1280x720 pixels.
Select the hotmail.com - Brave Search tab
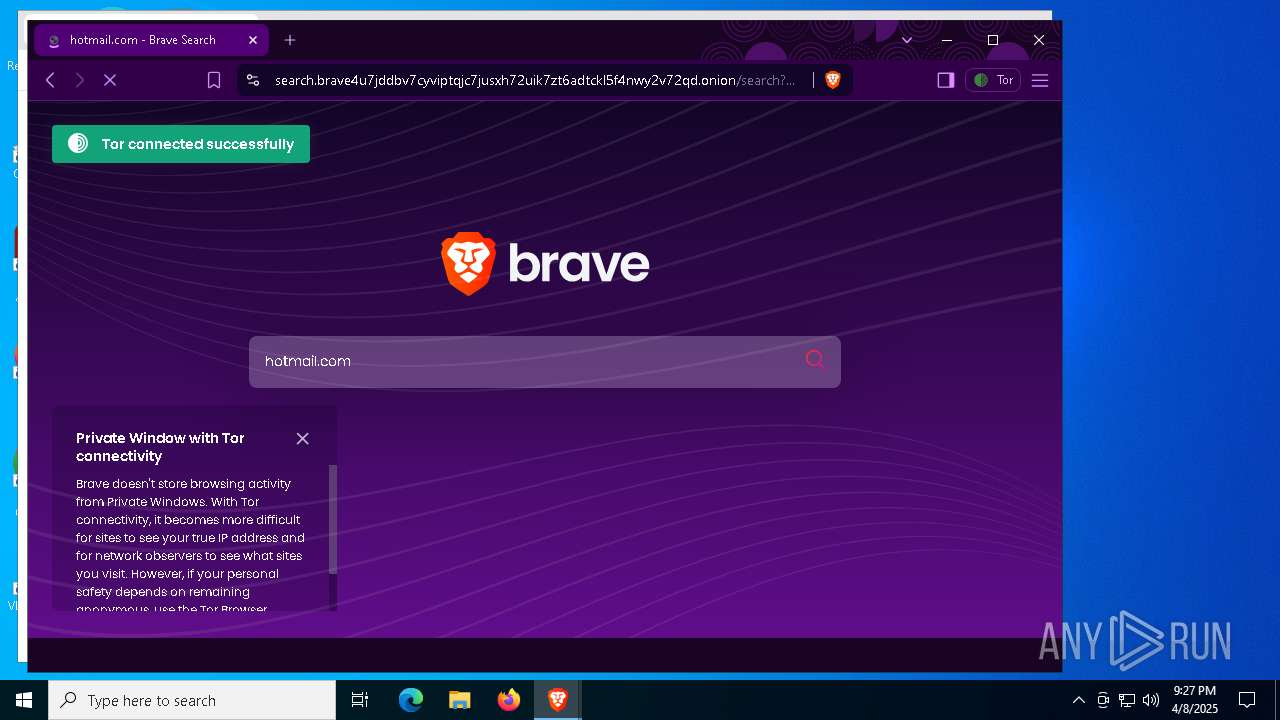tap(151, 40)
